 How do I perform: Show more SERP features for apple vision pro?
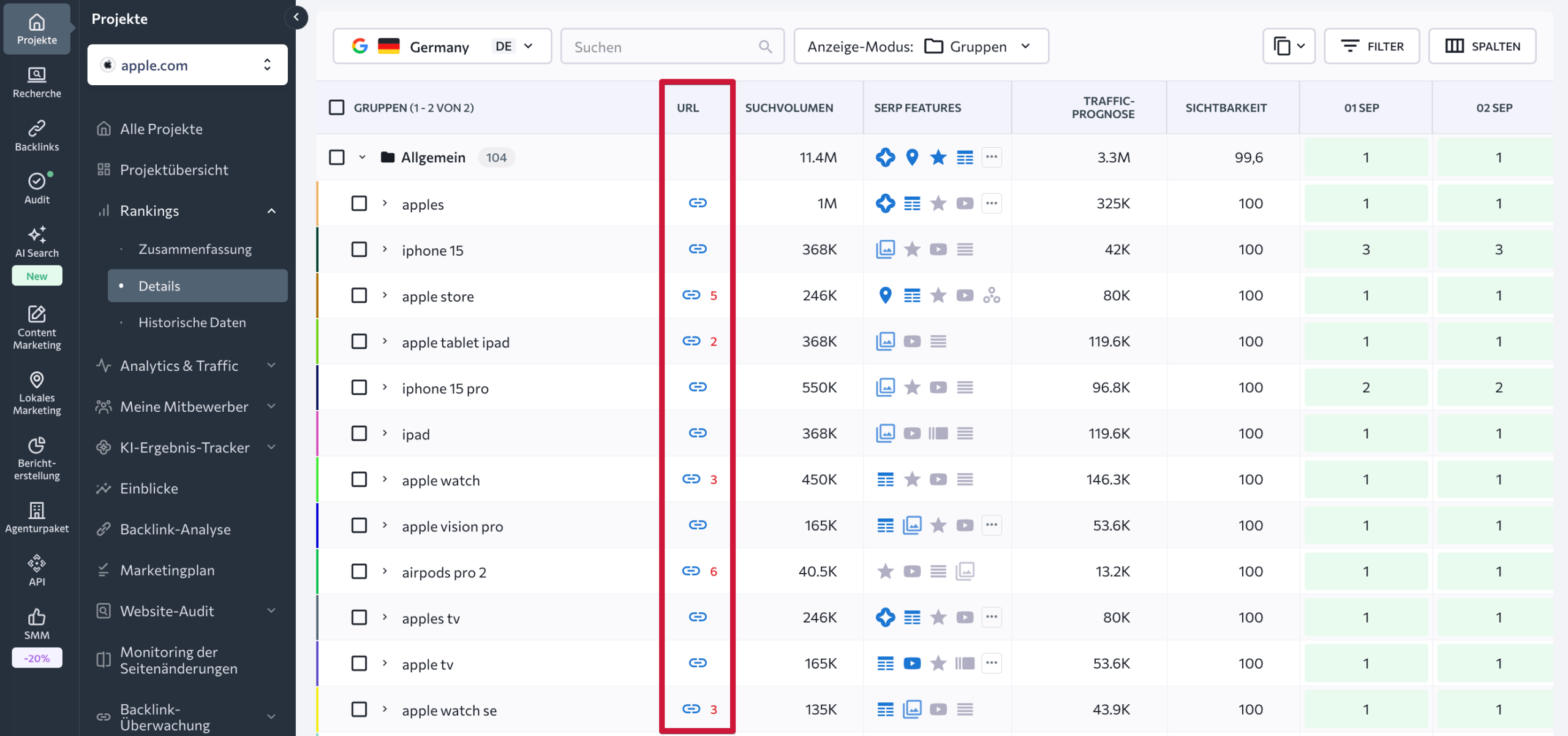992,525
